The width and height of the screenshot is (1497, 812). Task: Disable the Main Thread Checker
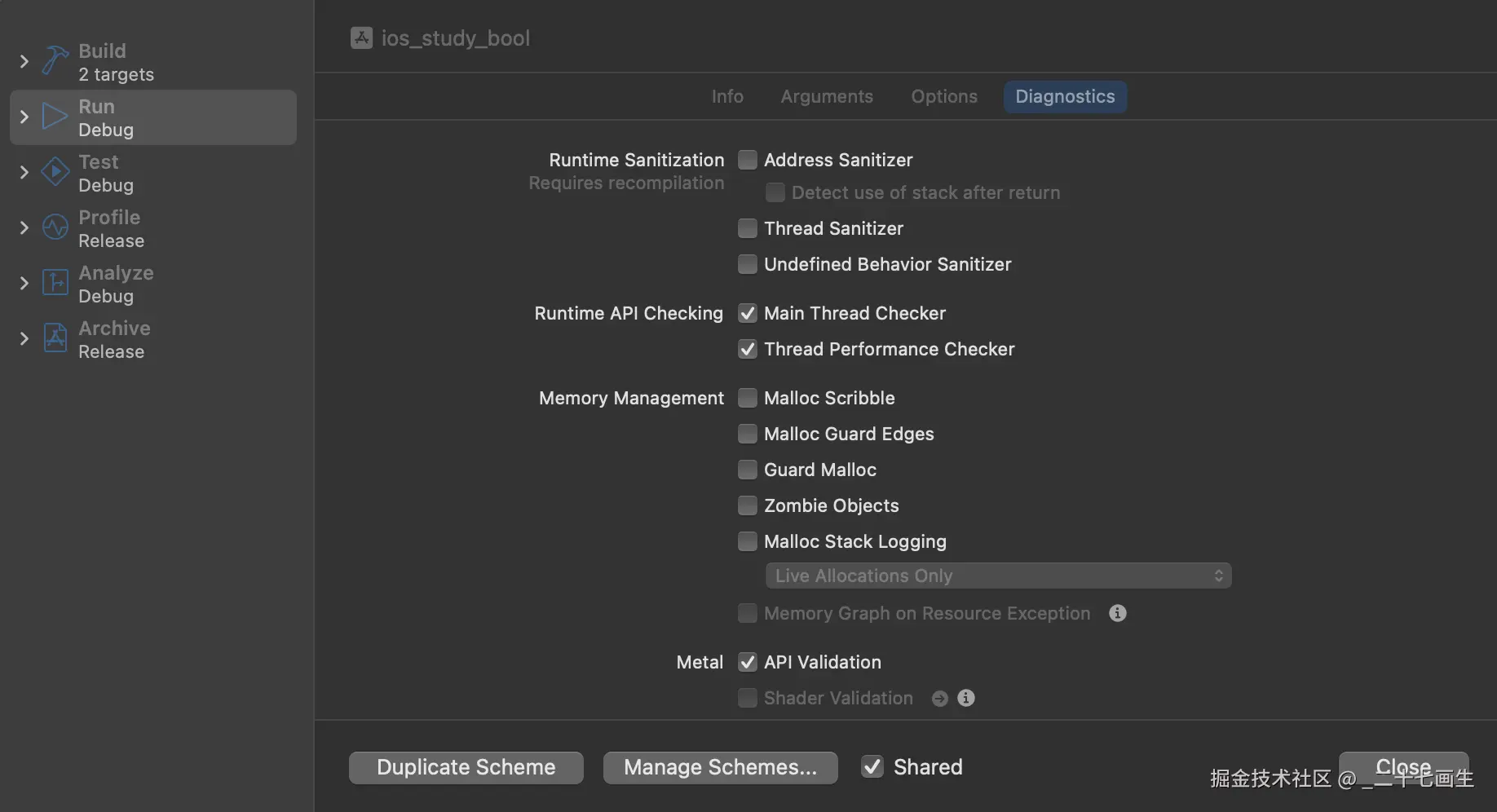(x=748, y=313)
